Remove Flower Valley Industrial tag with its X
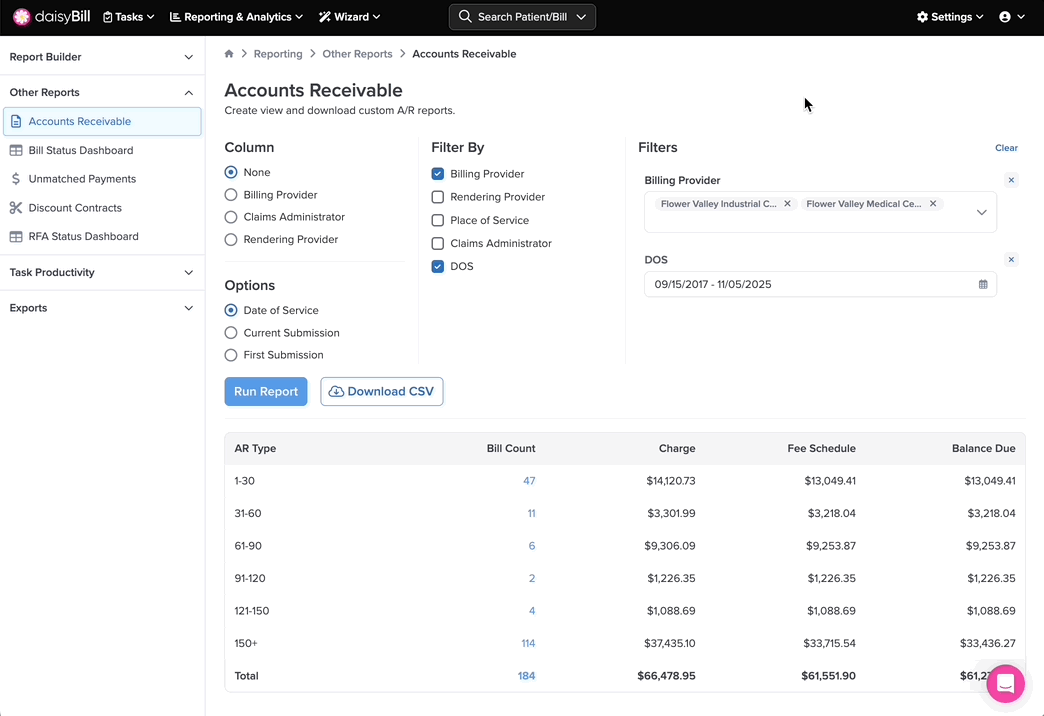 787,204
